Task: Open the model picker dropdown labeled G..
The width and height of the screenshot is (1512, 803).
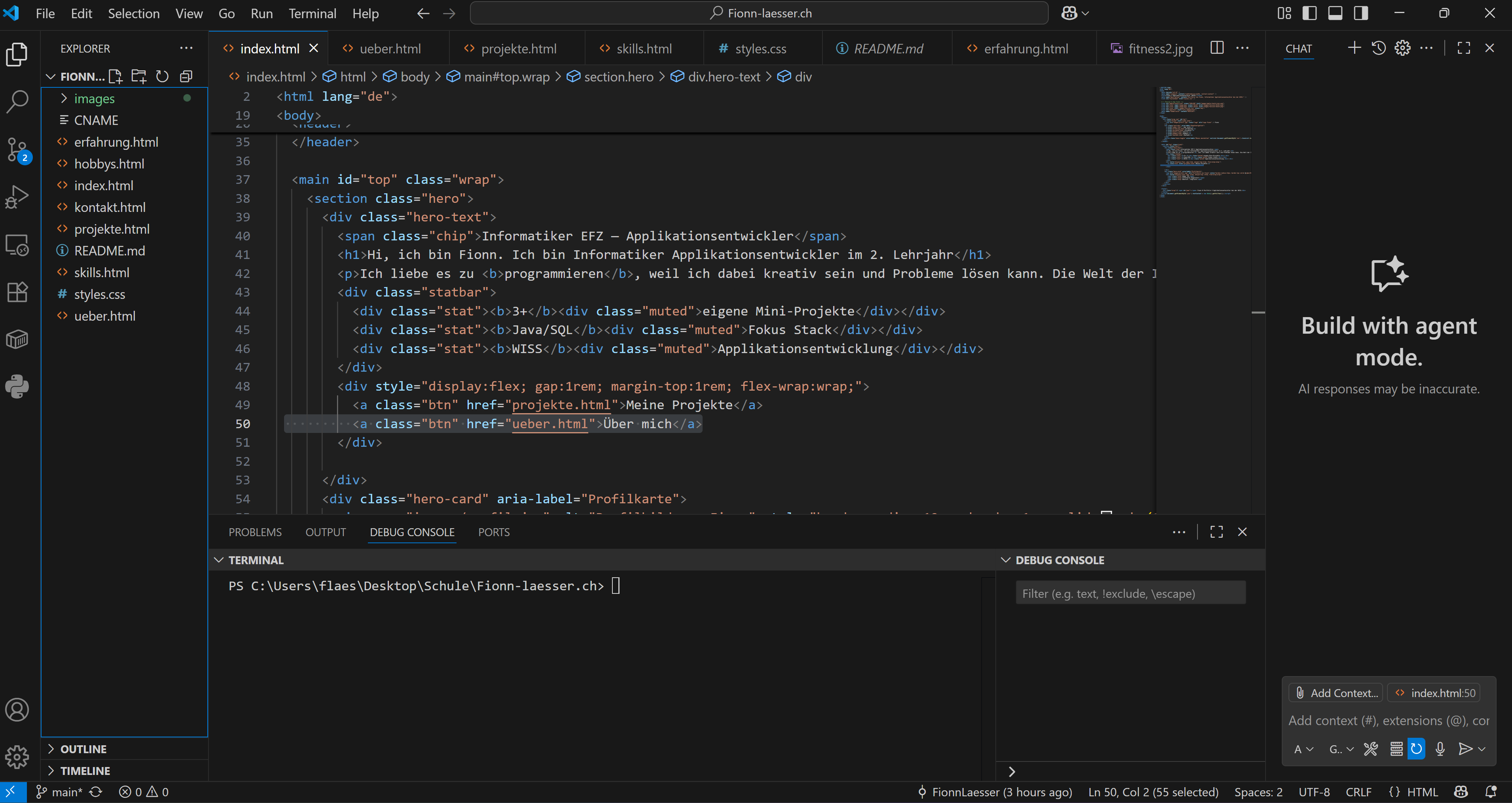Action: tap(1341, 749)
